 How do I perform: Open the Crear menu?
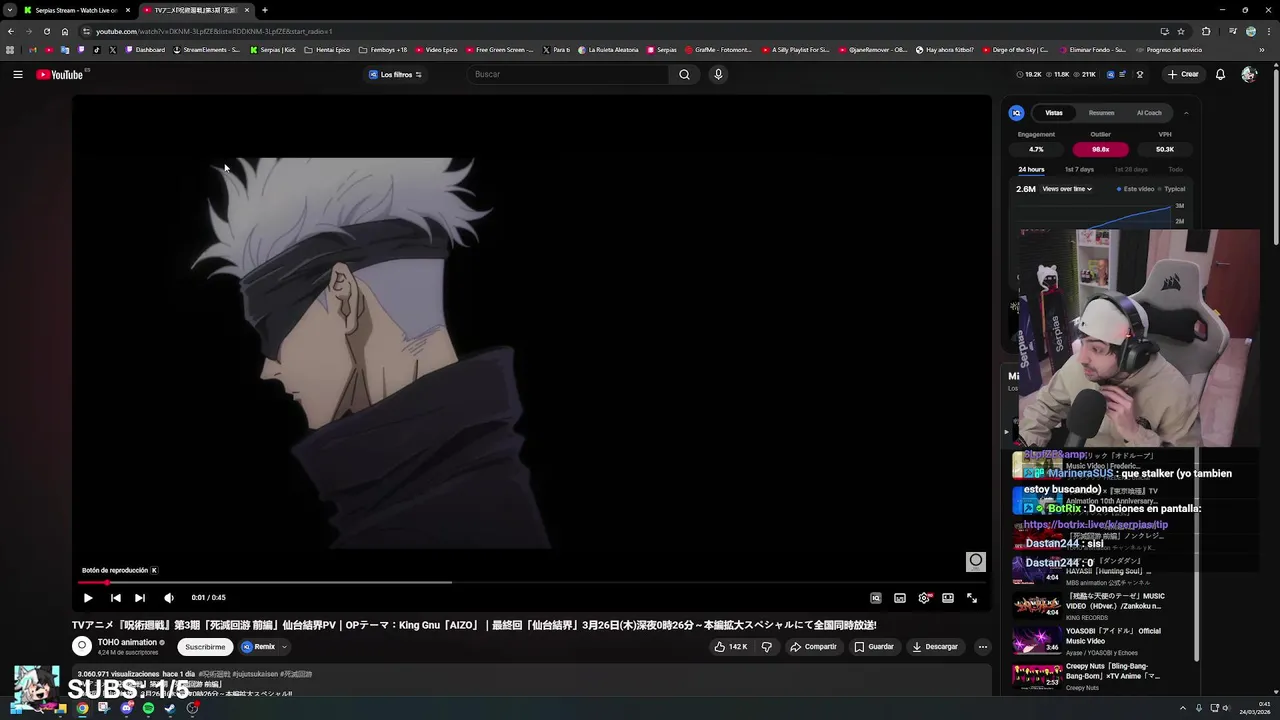point(1182,75)
